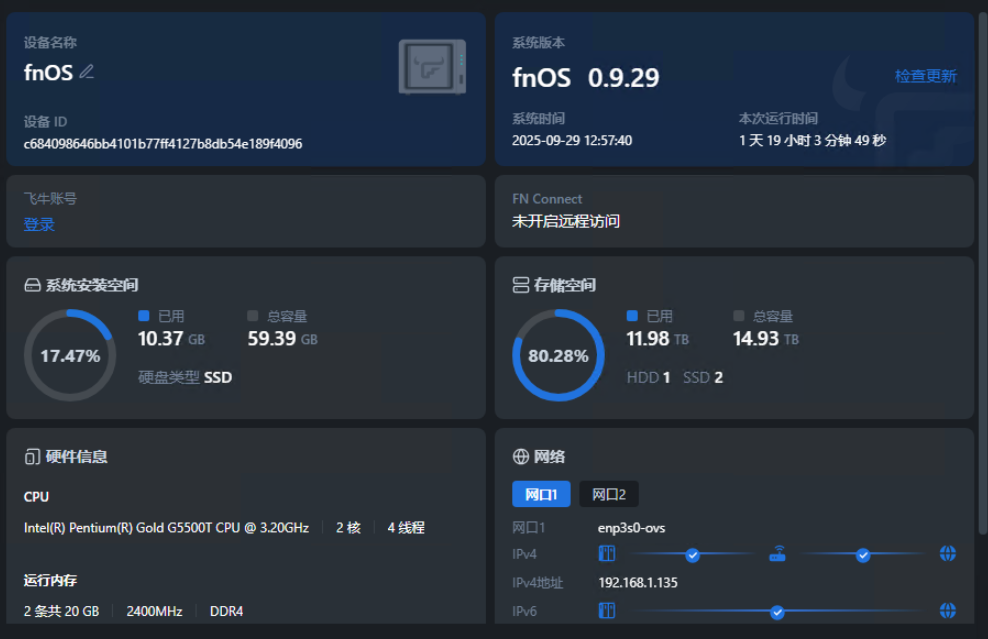Click 未开启远程访问 under FN Connect
The image size is (988, 639).
(x=566, y=221)
